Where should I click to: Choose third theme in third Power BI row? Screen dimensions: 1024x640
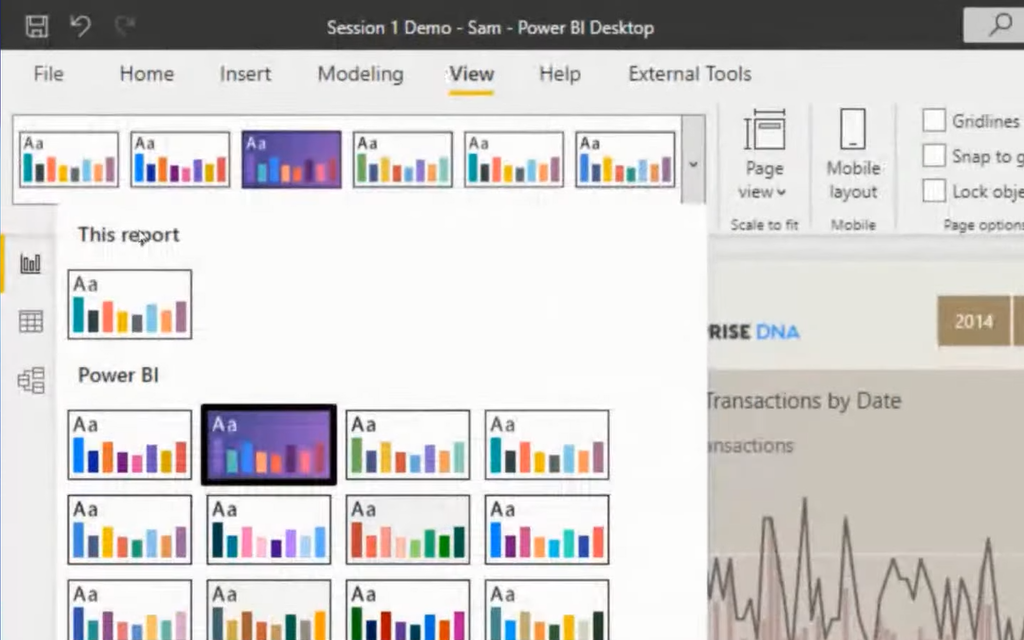tap(408, 610)
